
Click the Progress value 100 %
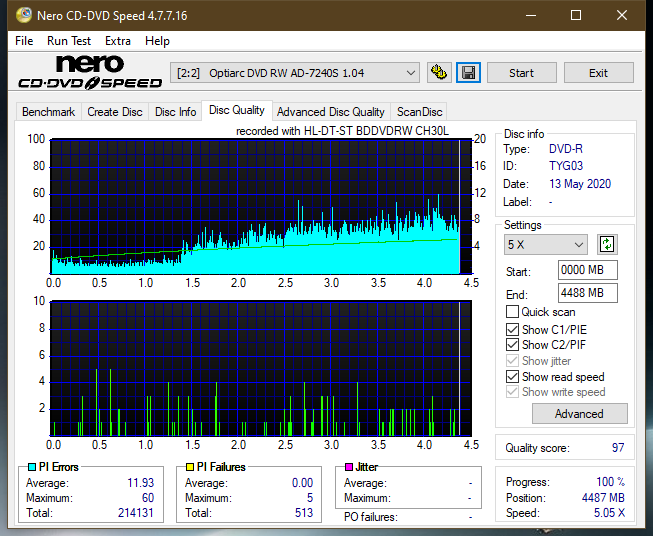pos(611,482)
